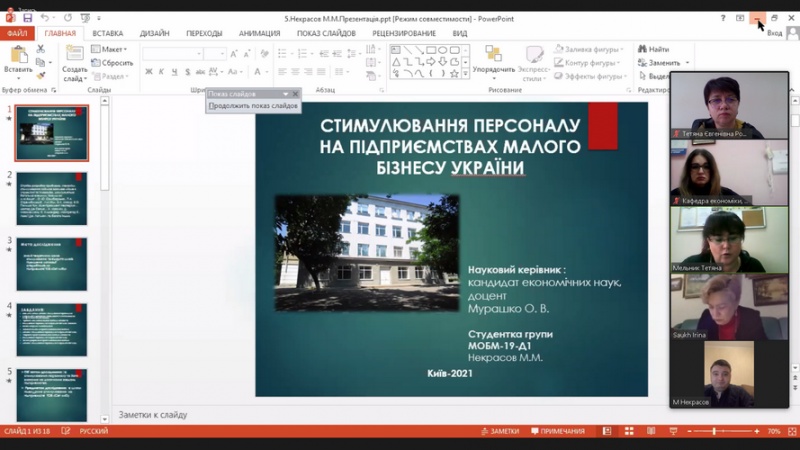Click the Undo arrow icon
Image resolution: width=800 pixels, height=450 pixels.
tap(44, 18)
